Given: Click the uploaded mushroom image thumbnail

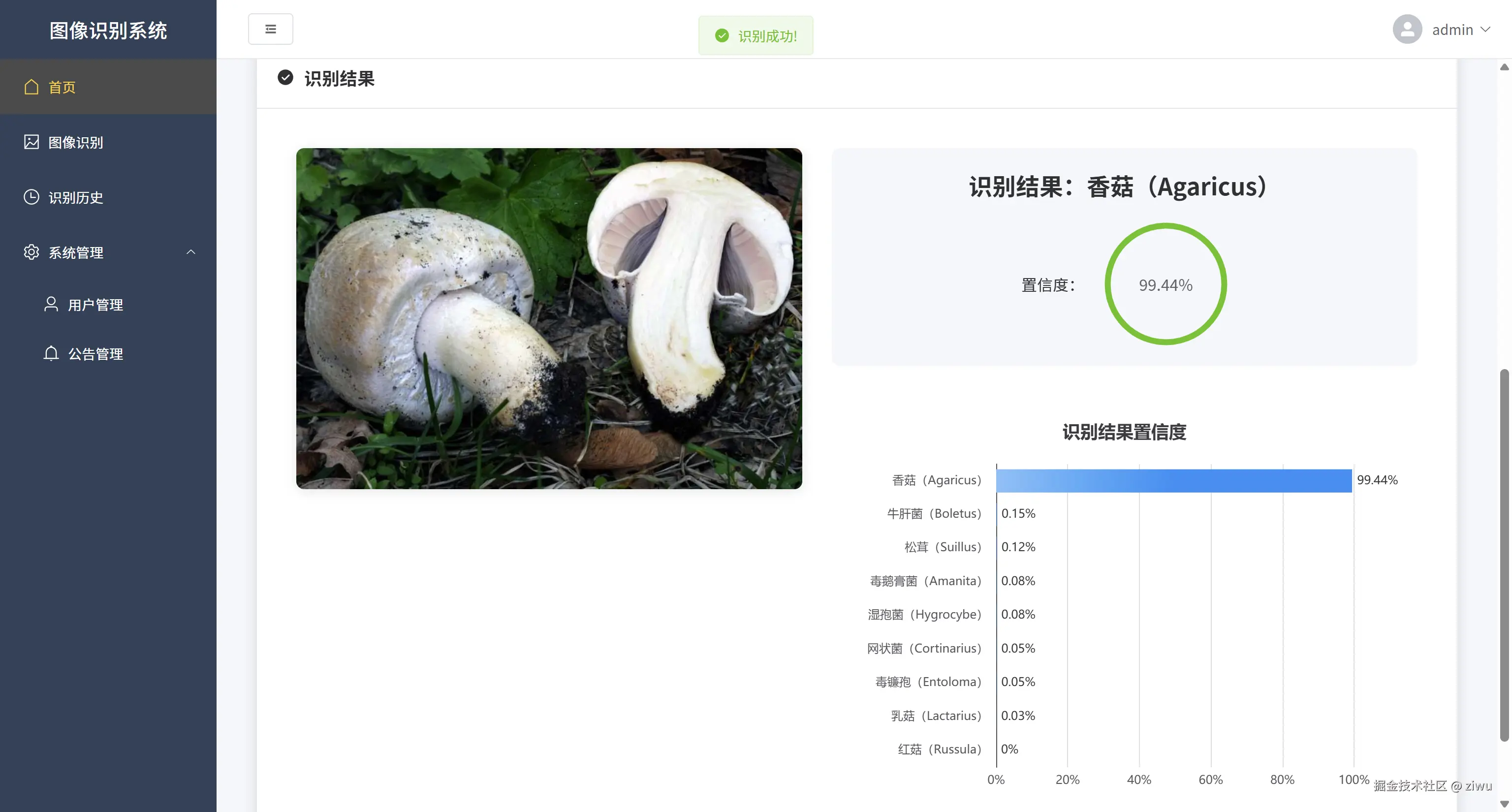Looking at the screenshot, I should 549,318.
